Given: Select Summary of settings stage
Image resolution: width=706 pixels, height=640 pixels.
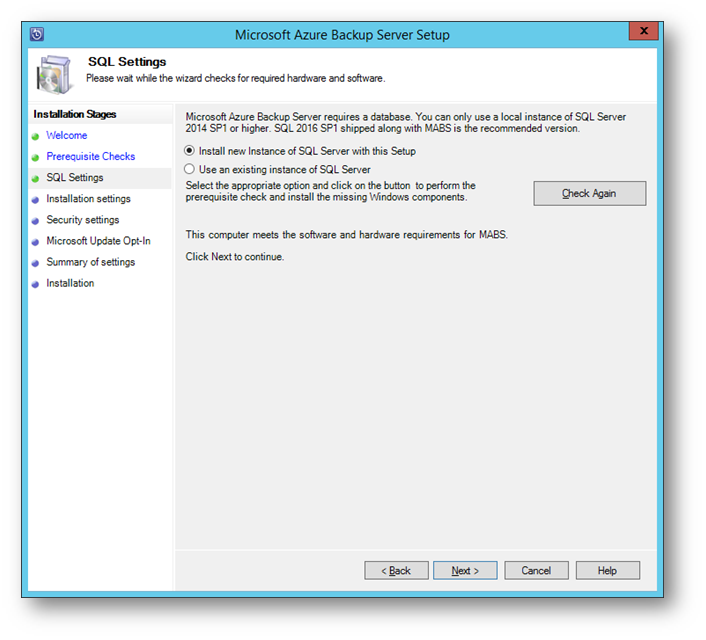Looking at the screenshot, I should [91, 262].
